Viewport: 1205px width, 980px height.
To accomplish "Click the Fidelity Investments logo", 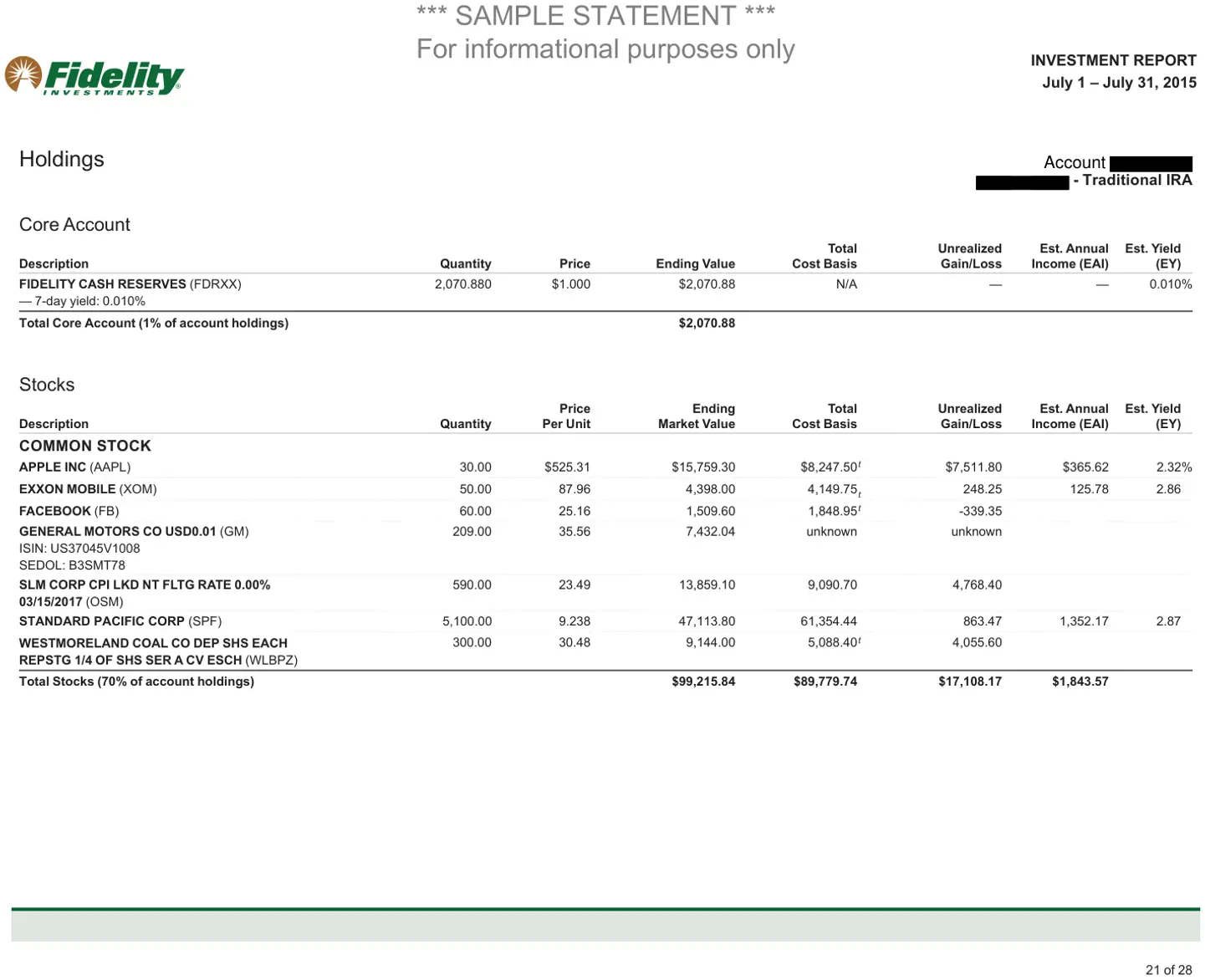I will pos(94,76).
